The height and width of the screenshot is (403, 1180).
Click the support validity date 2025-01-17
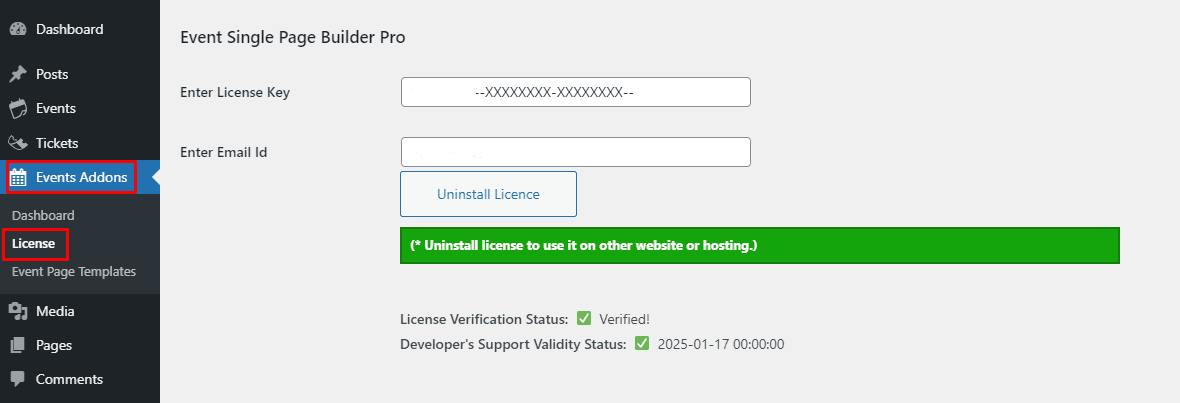coord(720,344)
